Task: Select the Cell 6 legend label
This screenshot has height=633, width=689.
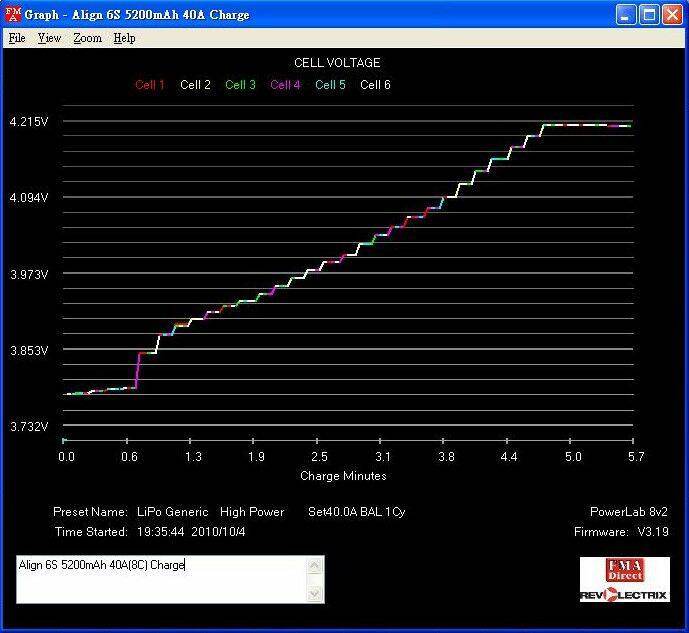Action: pos(375,85)
